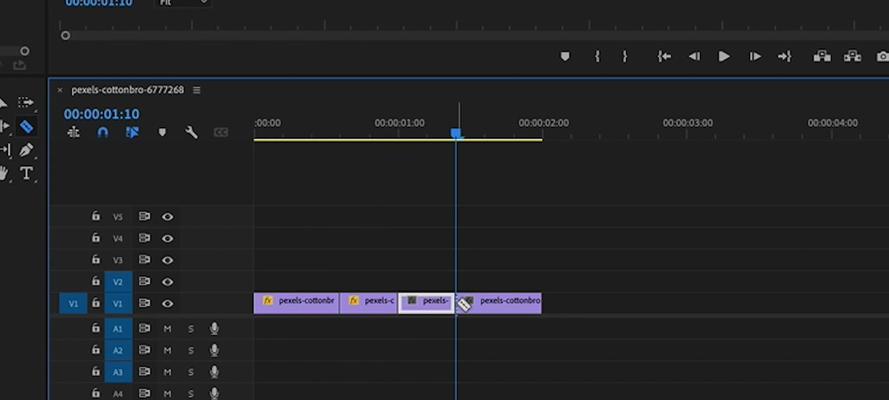This screenshot has width=889, height=400.
Task: Select the Pen tool
Action: (x=26, y=150)
